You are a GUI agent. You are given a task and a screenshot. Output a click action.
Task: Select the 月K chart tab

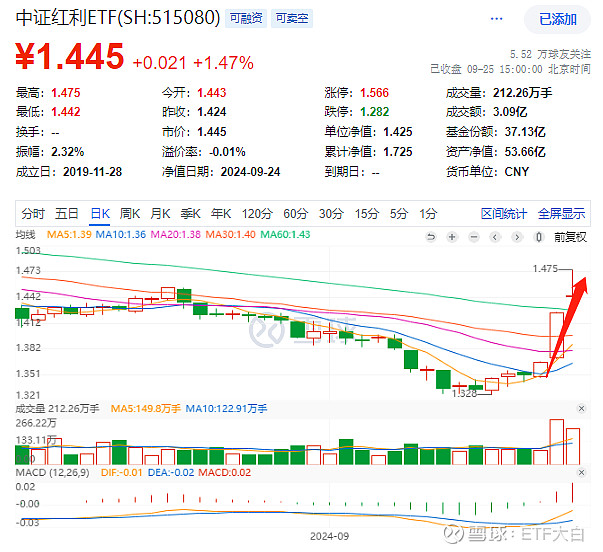click(160, 213)
